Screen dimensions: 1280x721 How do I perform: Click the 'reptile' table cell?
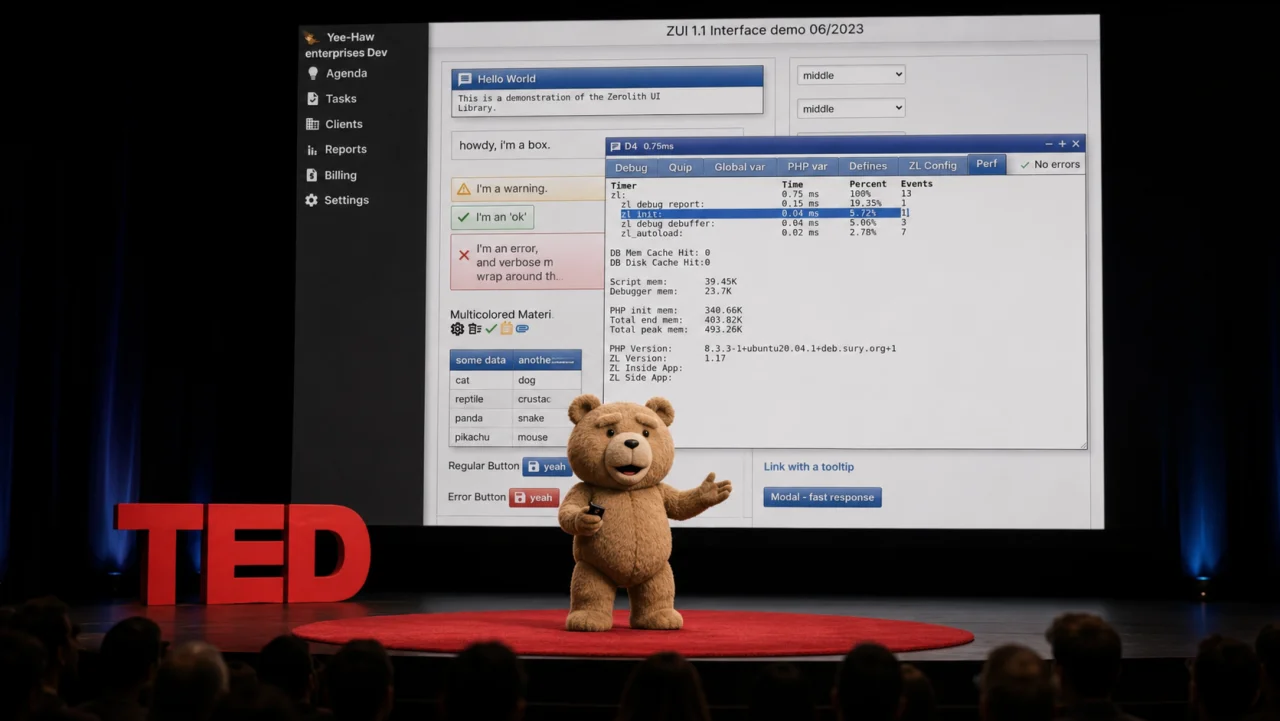point(481,399)
